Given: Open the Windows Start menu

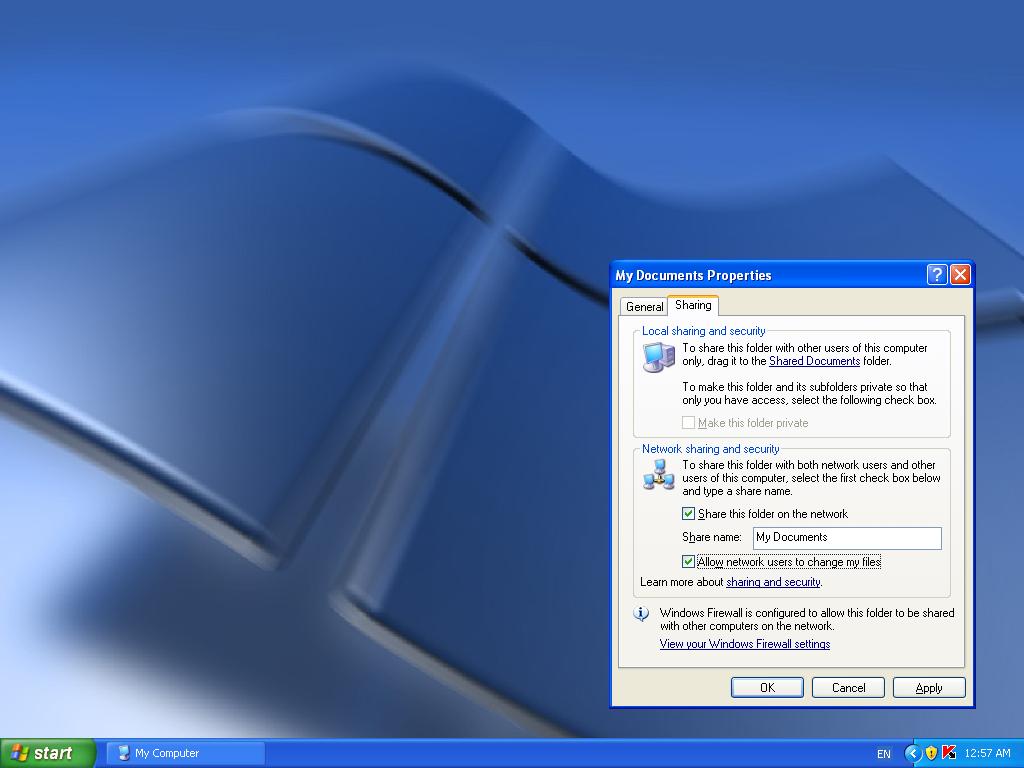Looking at the screenshot, I should (x=48, y=753).
